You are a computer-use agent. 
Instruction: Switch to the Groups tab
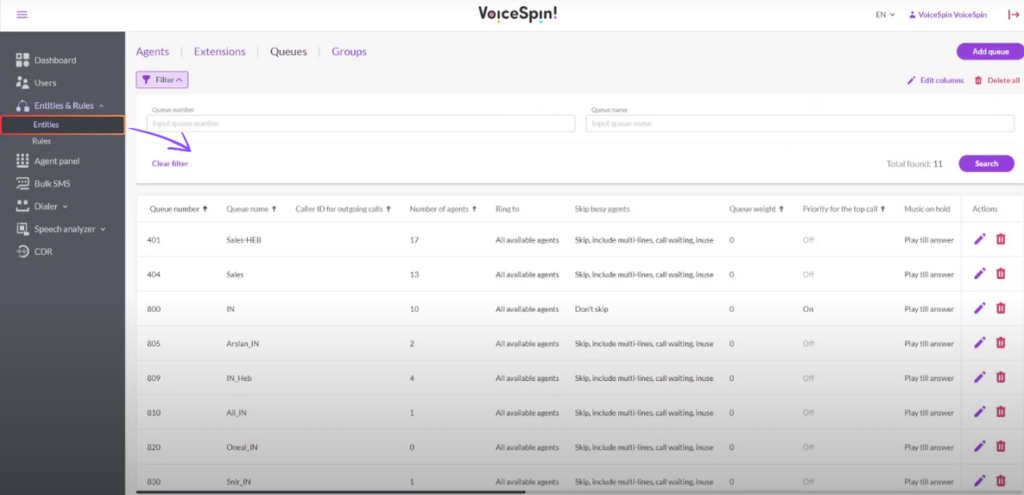[349, 52]
